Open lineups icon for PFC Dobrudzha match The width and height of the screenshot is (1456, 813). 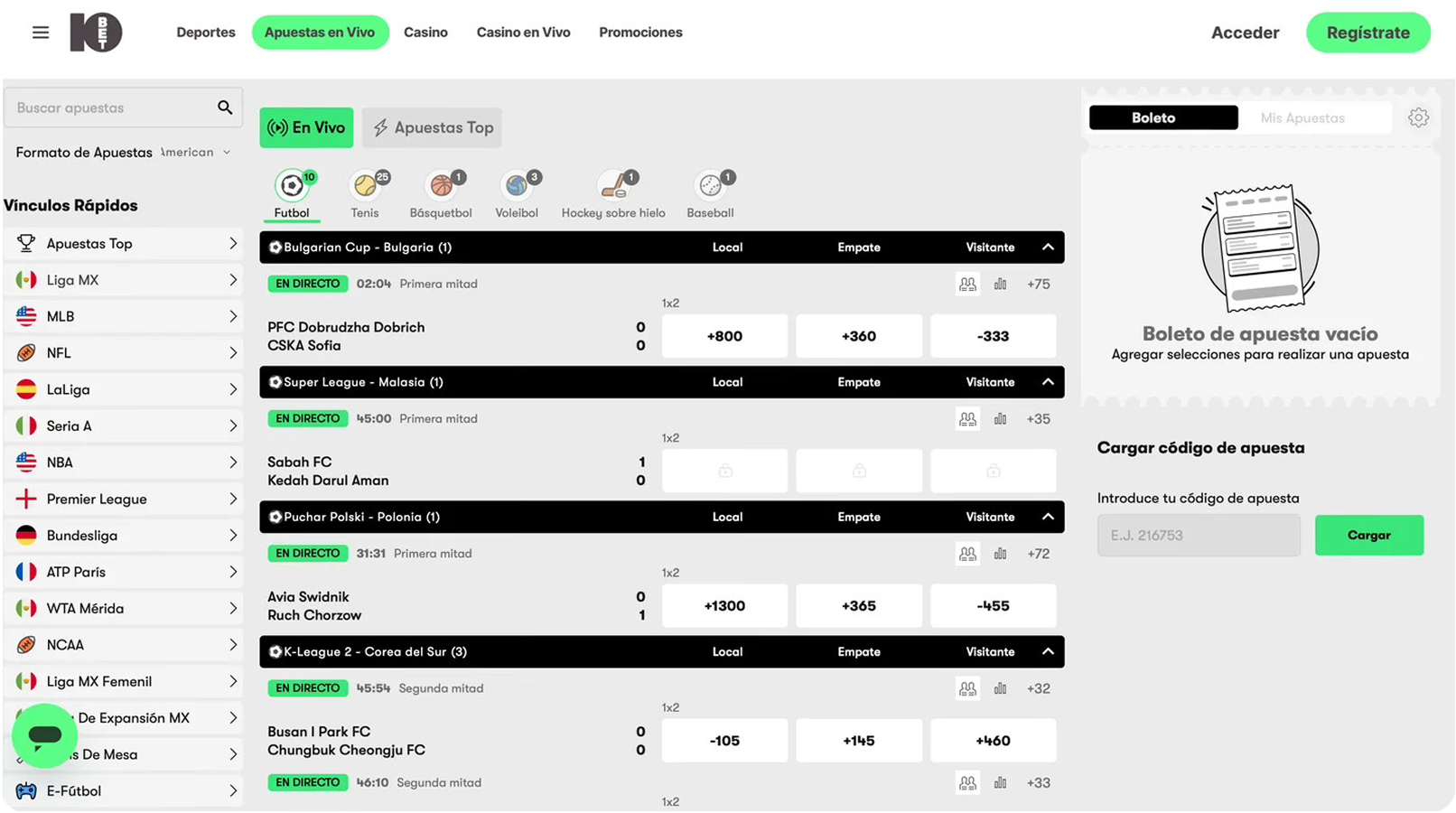[x=967, y=284]
